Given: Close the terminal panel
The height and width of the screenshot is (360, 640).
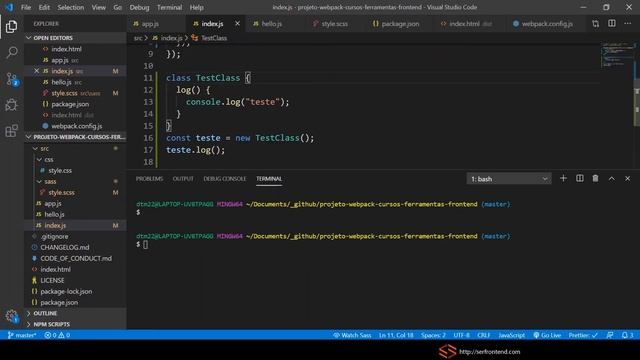Looking at the screenshot, I should (627, 178).
